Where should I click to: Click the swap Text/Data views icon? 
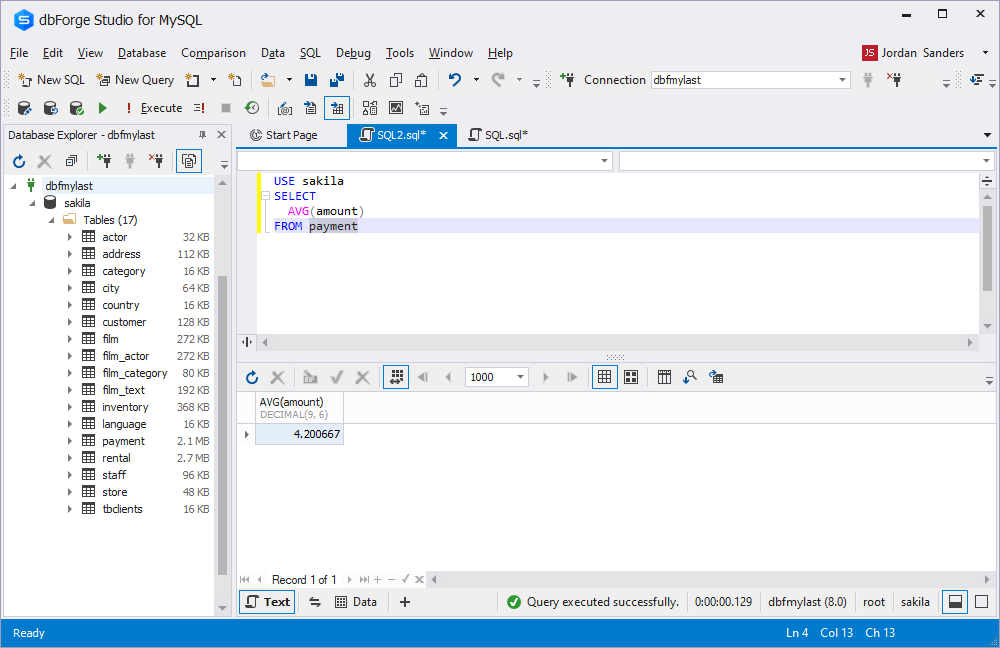click(x=315, y=601)
